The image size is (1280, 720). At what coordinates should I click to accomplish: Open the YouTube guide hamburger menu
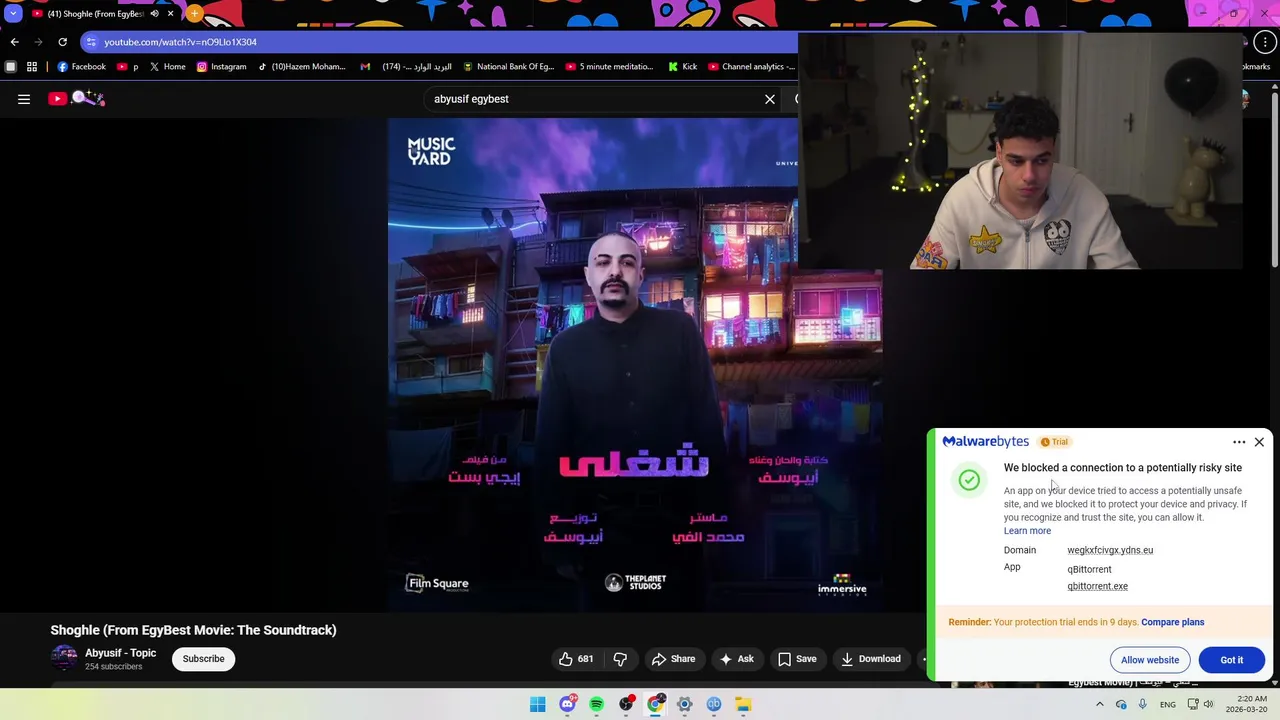[24, 99]
